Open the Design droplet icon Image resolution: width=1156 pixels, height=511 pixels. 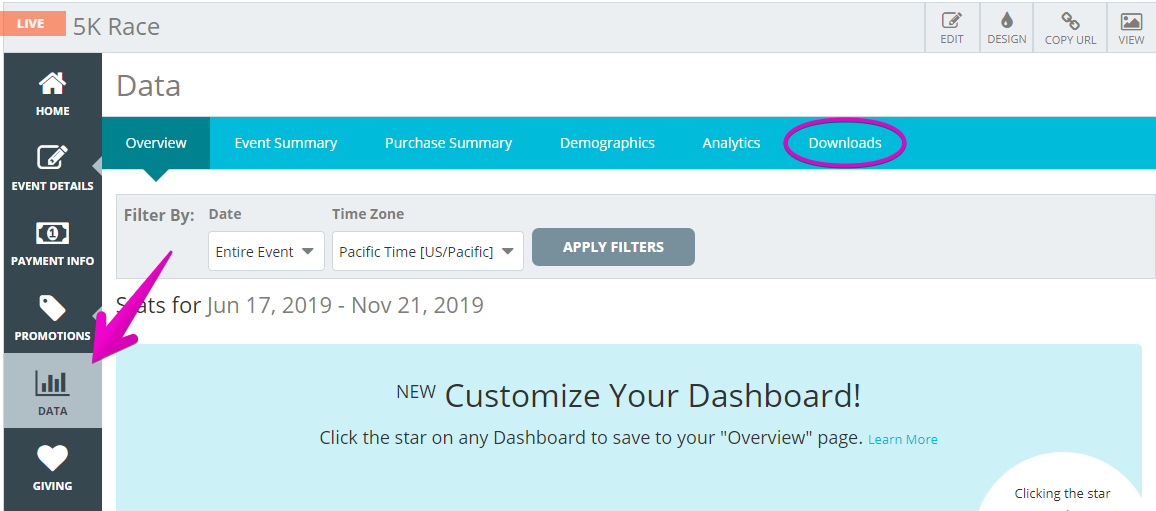pos(1006,21)
